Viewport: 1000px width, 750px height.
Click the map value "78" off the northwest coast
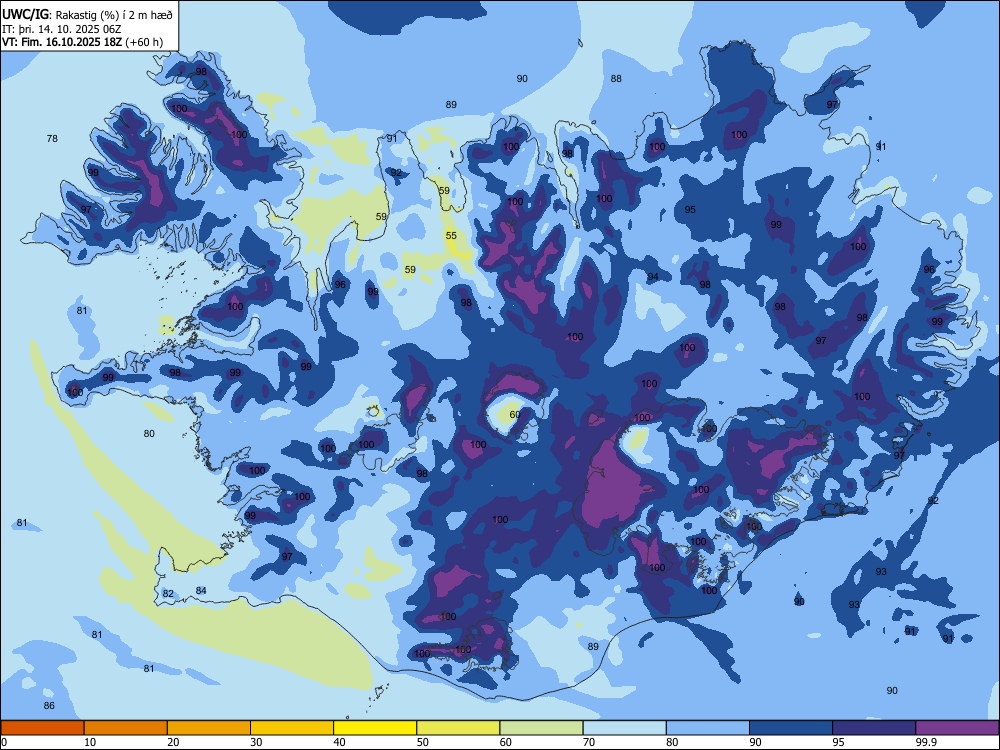point(52,138)
